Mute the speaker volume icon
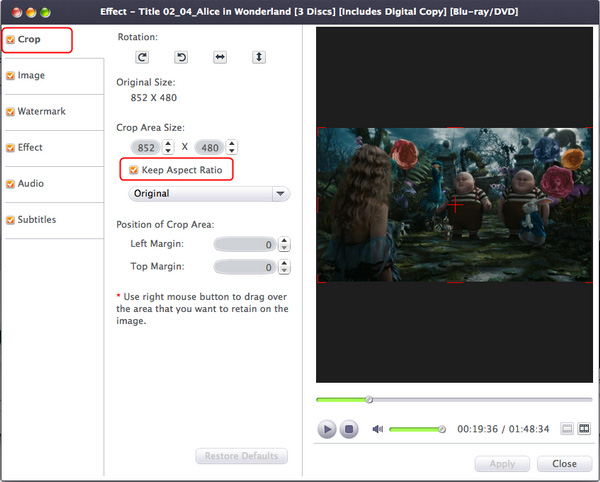This screenshot has width=600, height=482. [x=378, y=429]
